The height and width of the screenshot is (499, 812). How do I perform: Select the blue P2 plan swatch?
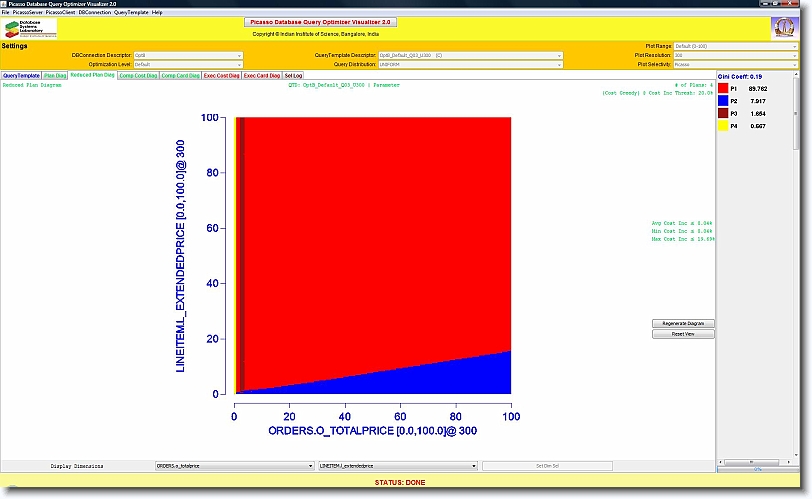(x=723, y=101)
